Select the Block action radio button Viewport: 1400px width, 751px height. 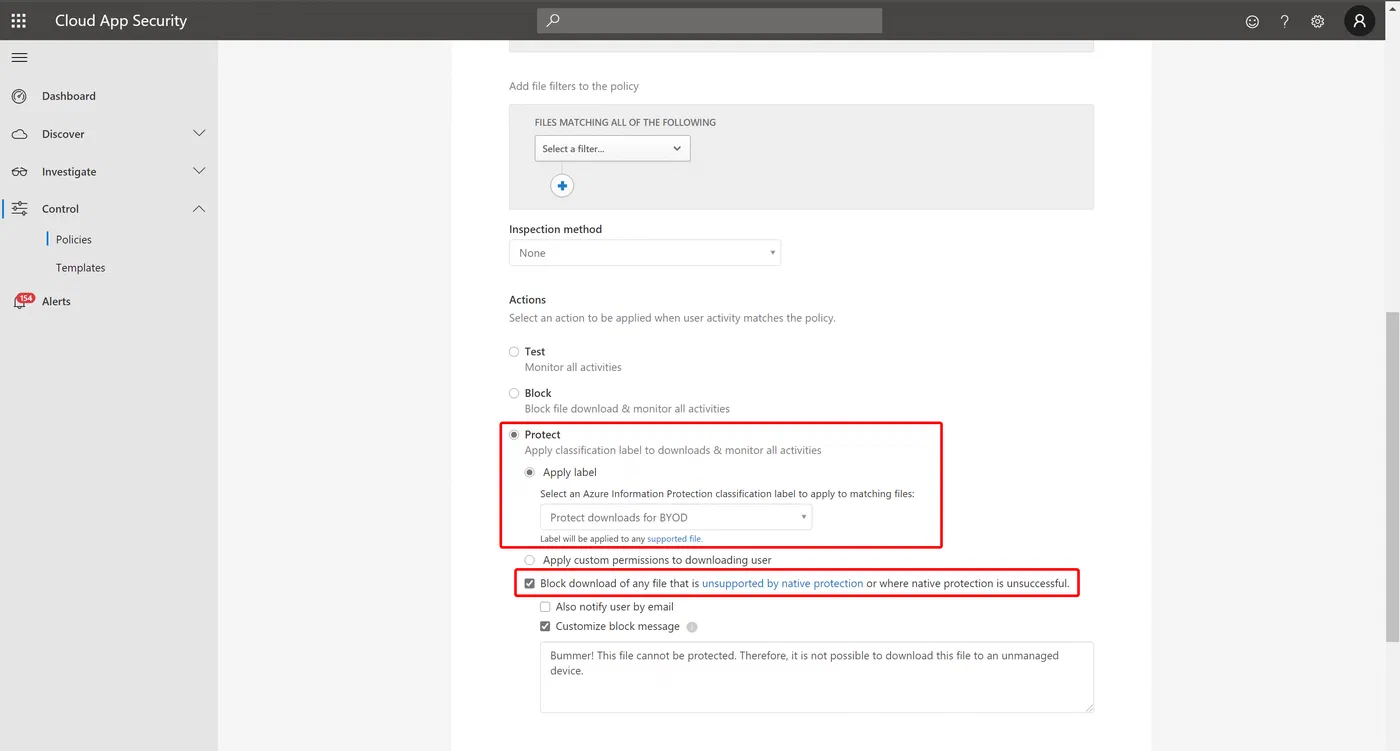pos(514,394)
